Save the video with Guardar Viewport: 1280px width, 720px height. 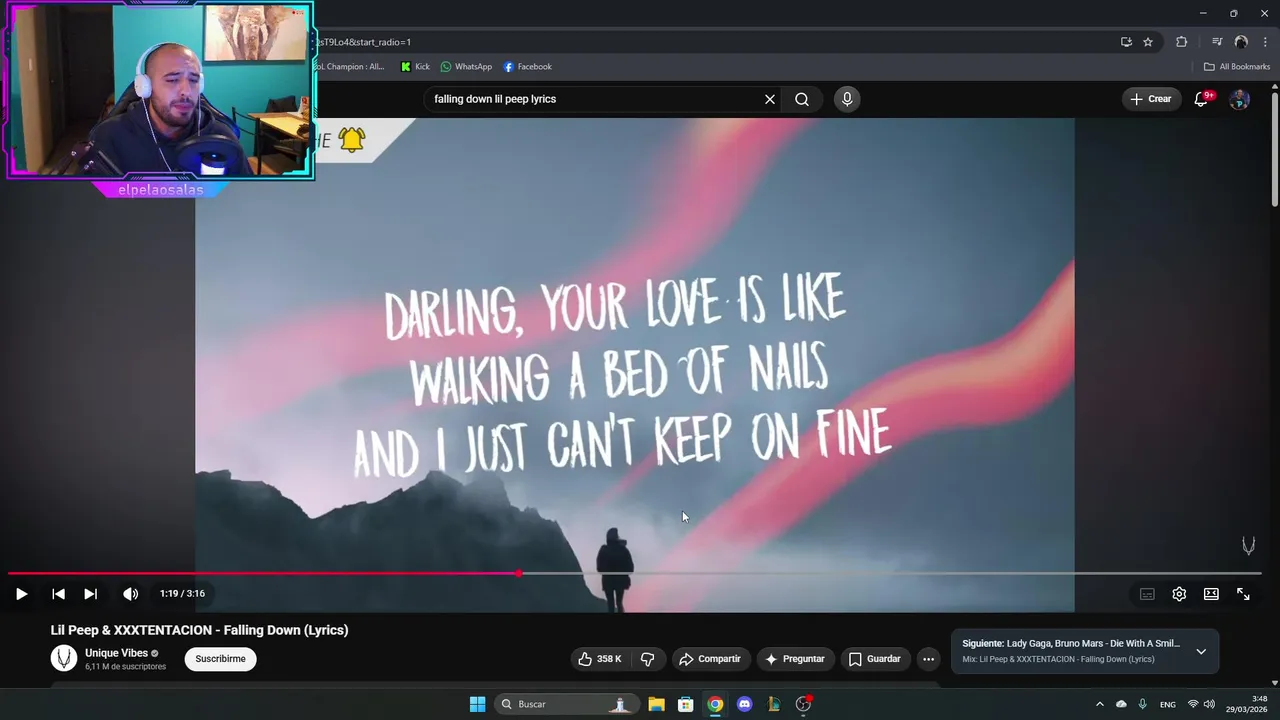click(x=875, y=659)
